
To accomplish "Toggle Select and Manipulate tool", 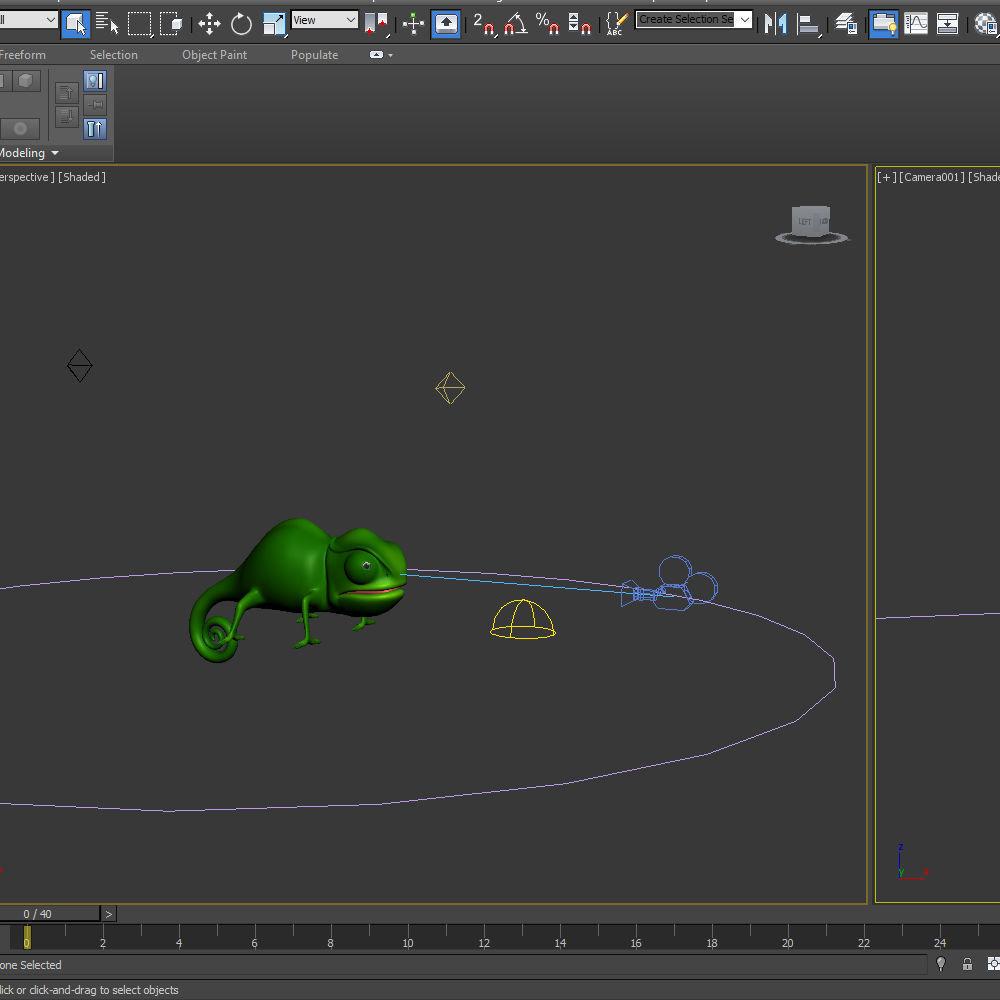I will coord(413,24).
